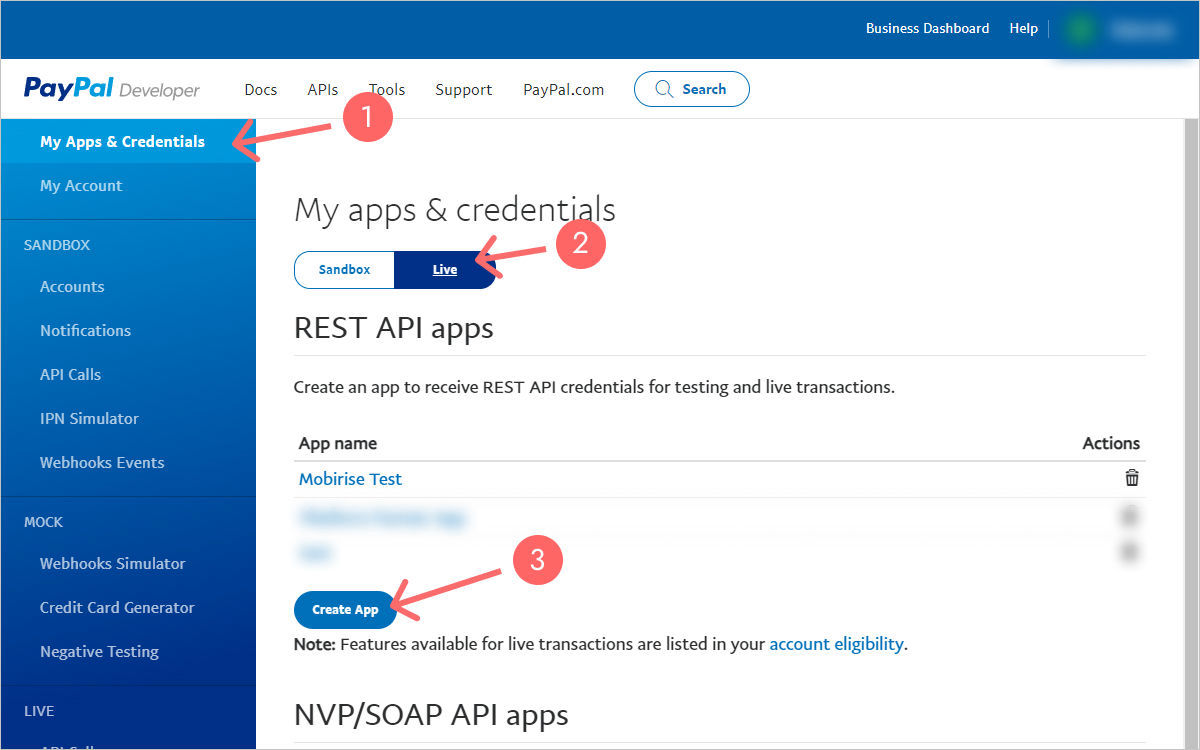Go to the PayPal.com link
Image resolution: width=1200 pixels, height=750 pixels.
(564, 89)
